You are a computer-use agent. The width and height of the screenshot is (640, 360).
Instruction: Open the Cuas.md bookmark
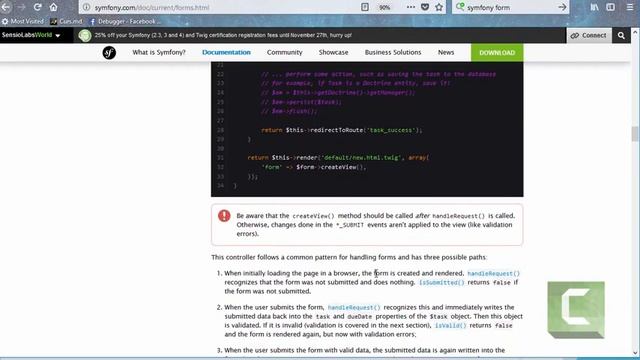click(67, 21)
